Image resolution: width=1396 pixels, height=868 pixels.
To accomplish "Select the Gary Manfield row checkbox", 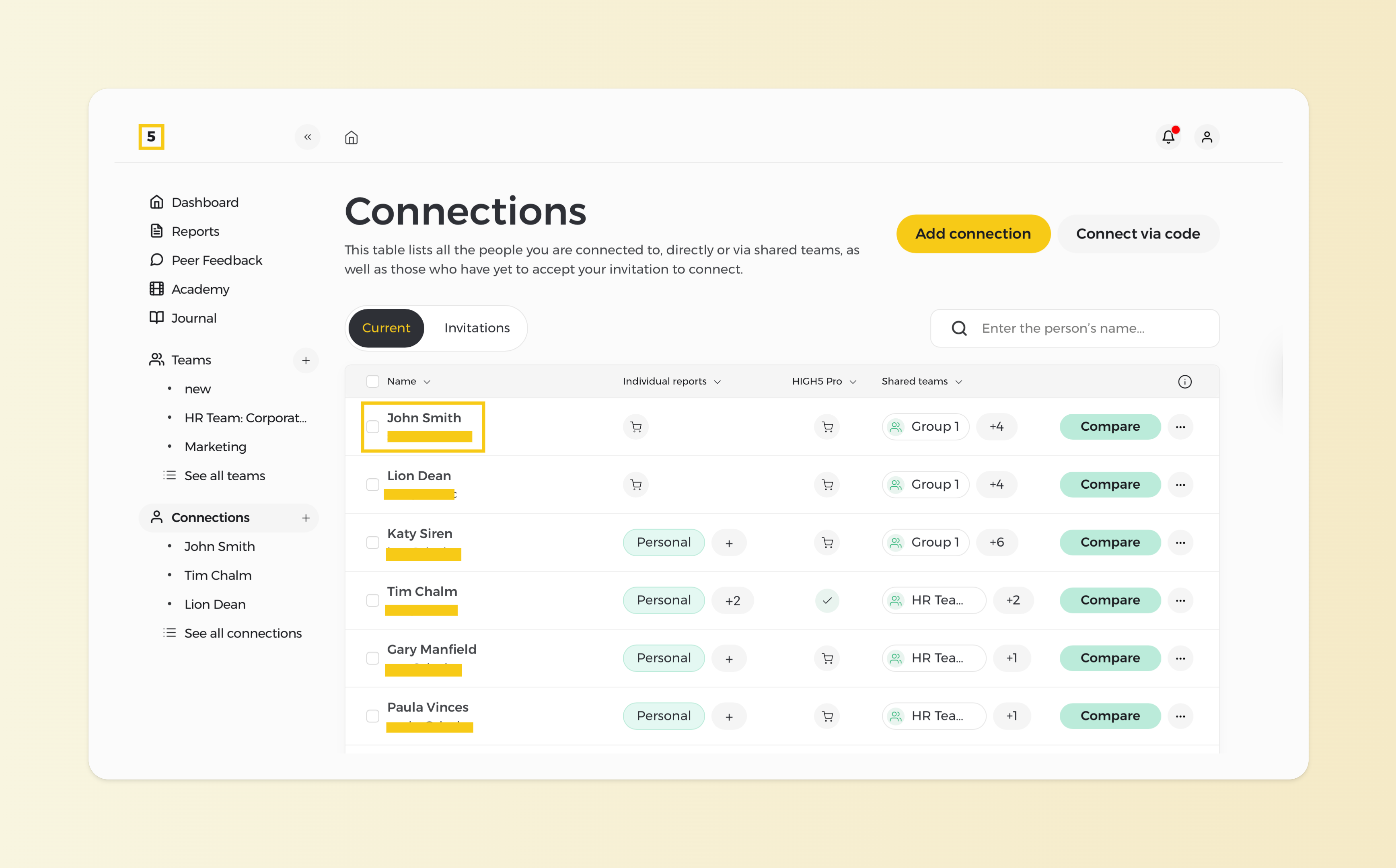I will (x=373, y=658).
